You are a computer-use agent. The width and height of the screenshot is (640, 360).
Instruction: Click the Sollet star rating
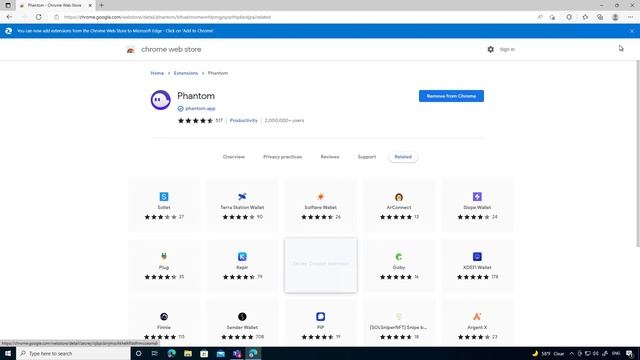pyautogui.click(x=160, y=217)
